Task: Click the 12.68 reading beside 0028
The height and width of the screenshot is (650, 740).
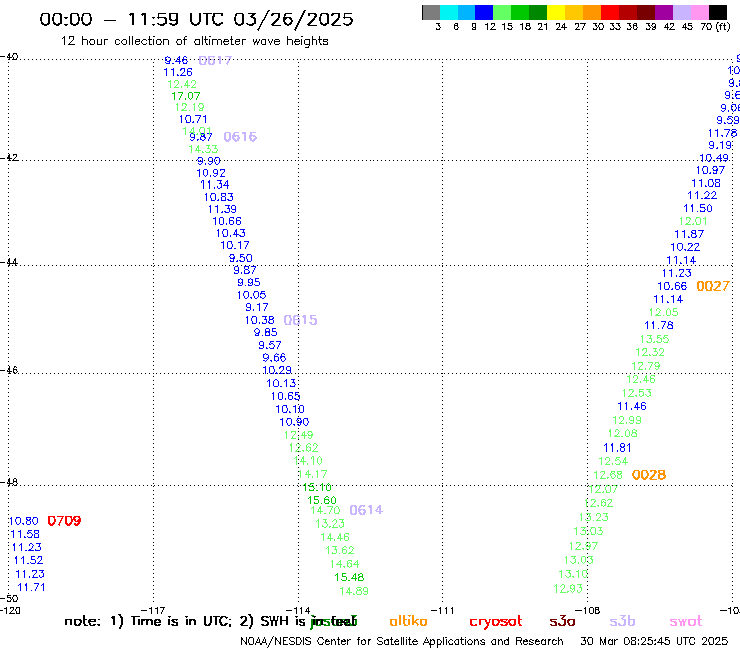Action: tap(608, 475)
